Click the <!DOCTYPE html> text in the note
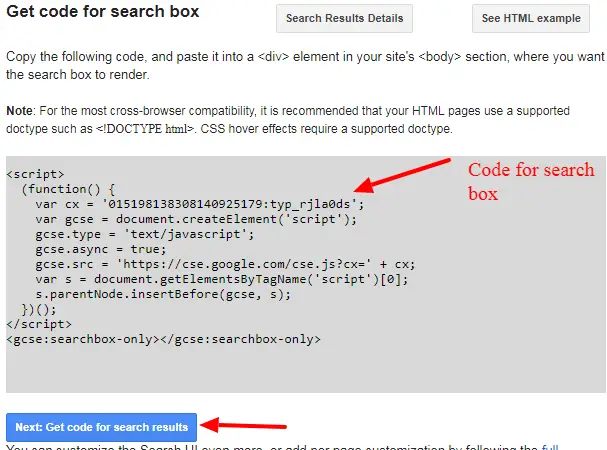This screenshot has height=450, width=607. point(214,129)
